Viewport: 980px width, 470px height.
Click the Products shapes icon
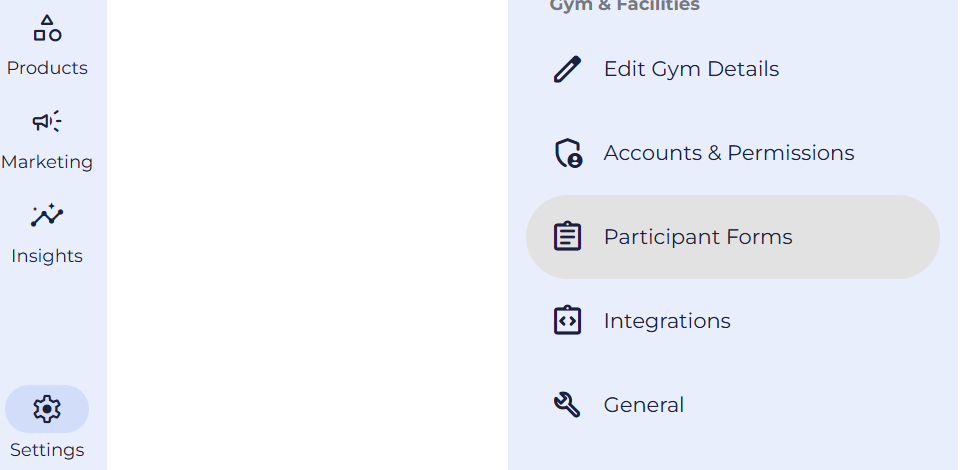click(x=47, y=28)
